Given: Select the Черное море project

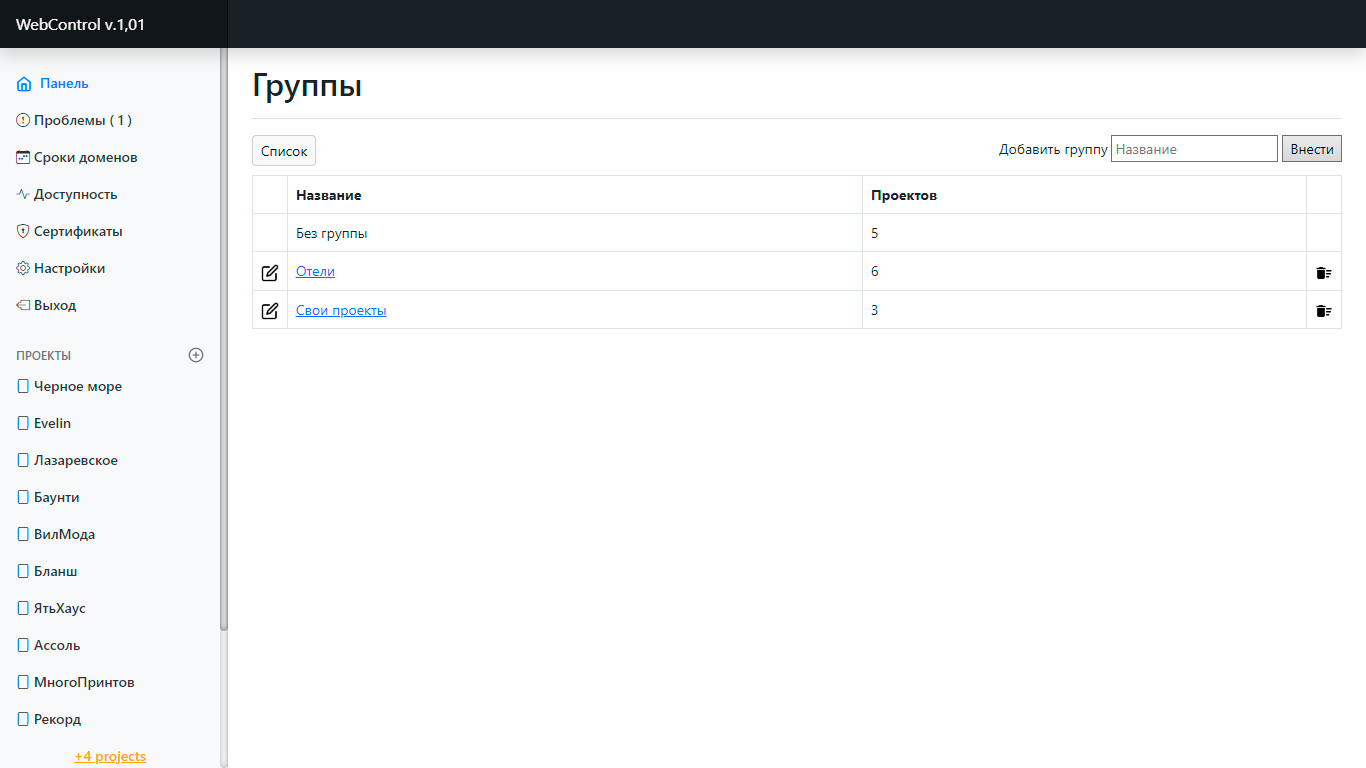Looking at the screenshot, I should pyautogui.click(x=77, y=387).
